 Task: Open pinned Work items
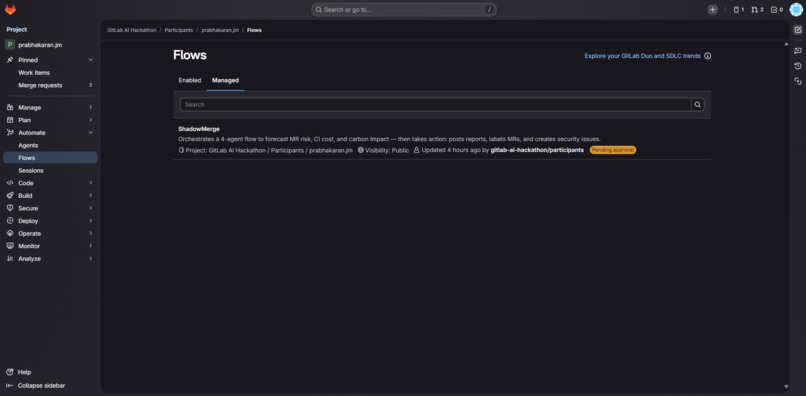pos(50,73)
